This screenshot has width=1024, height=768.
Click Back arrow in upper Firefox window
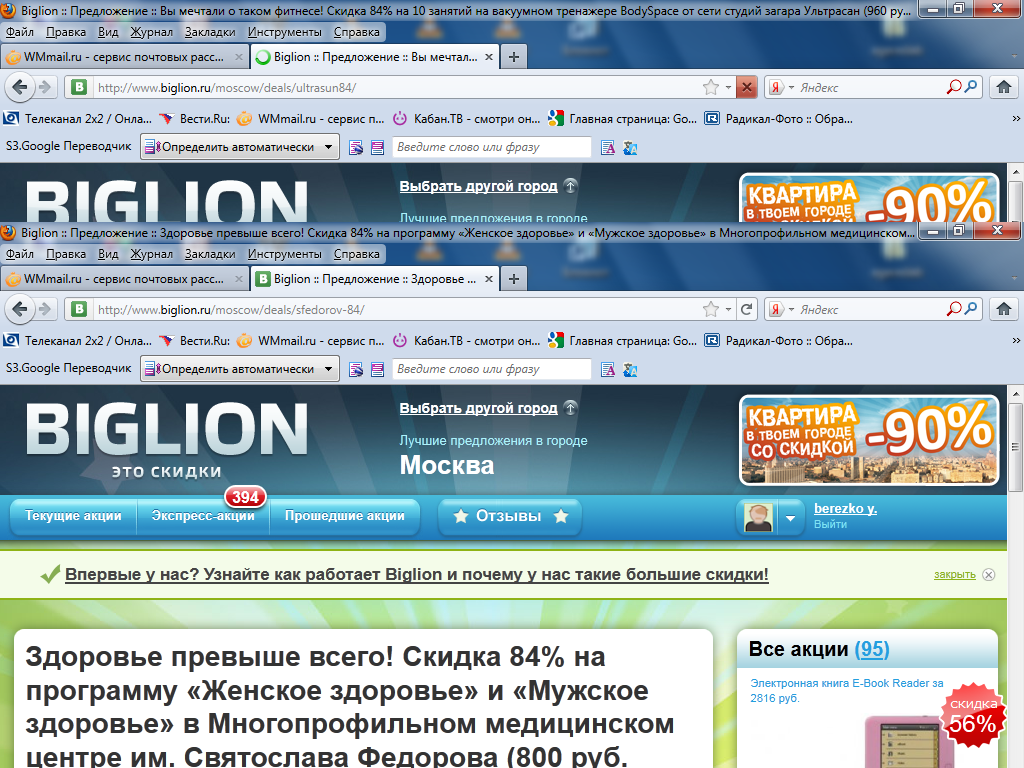[20, 87]
